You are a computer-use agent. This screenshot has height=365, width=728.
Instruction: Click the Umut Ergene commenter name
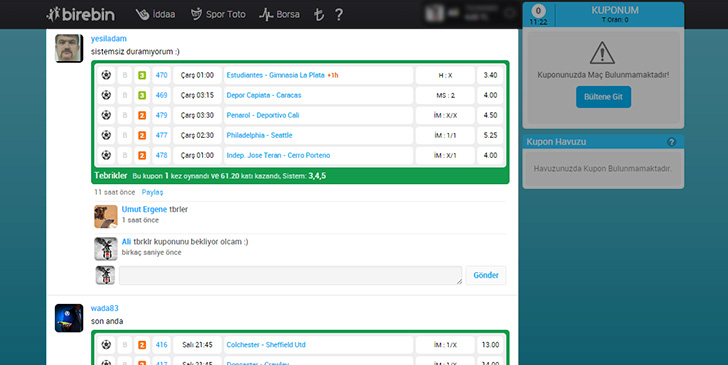[x=144, y=209]
